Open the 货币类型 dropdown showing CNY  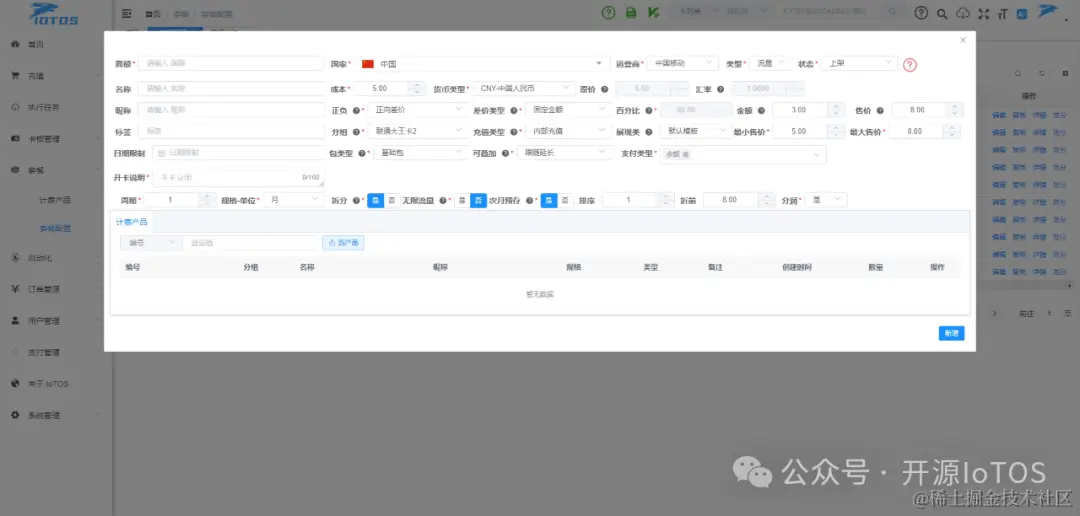click(x=523, y=88)
